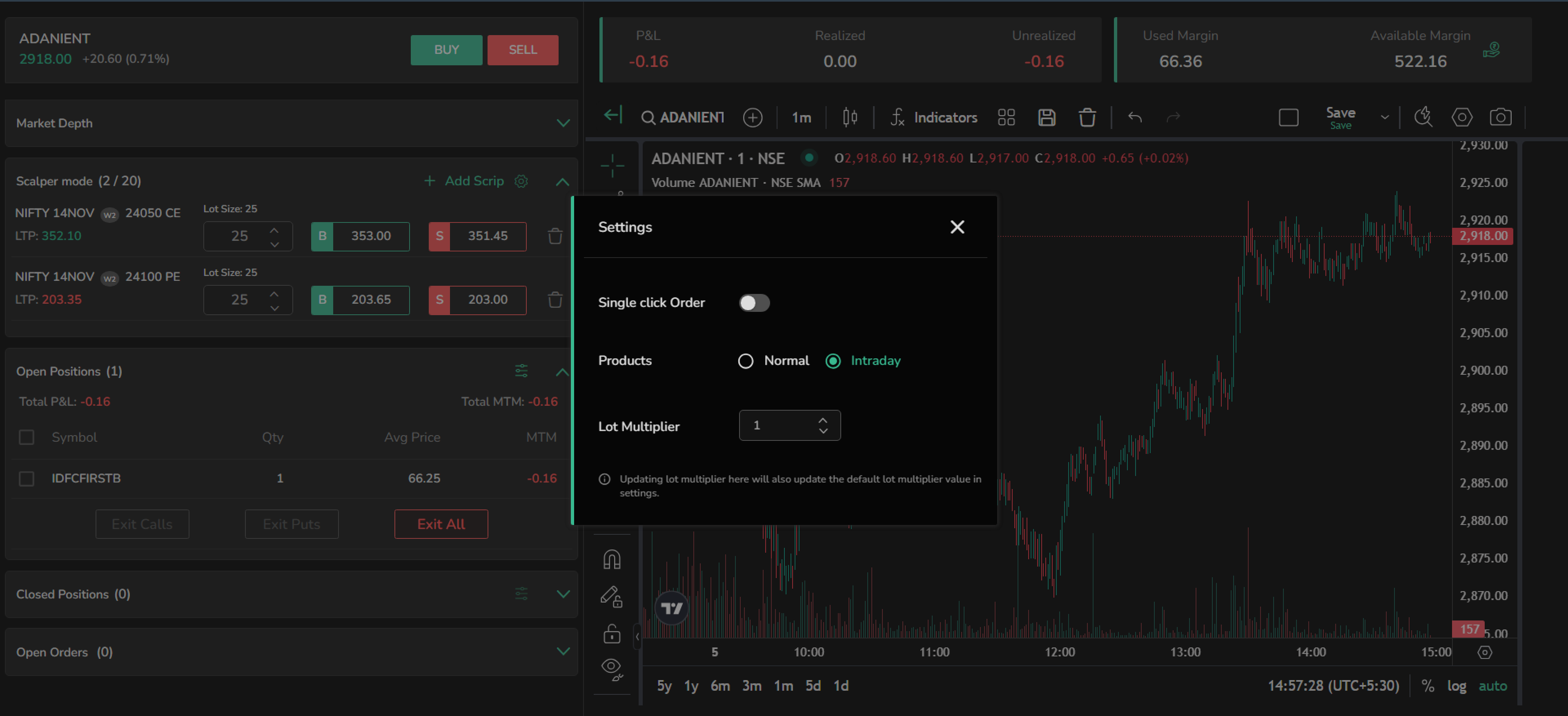The height and width of the screenshot is (716, 1568).
Task: Delete NIFTY 24100 PE scrip row
Action: tap(555, 299)
